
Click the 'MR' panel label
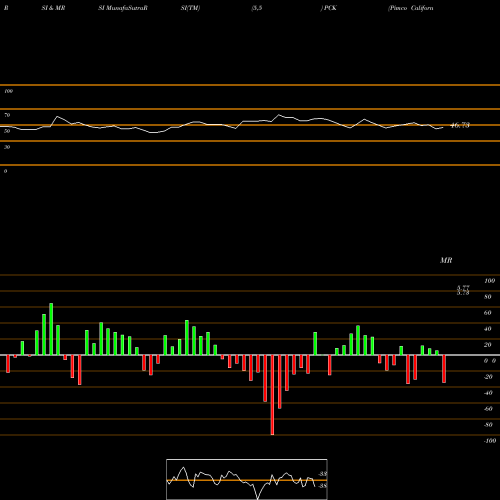click(446, 260)
